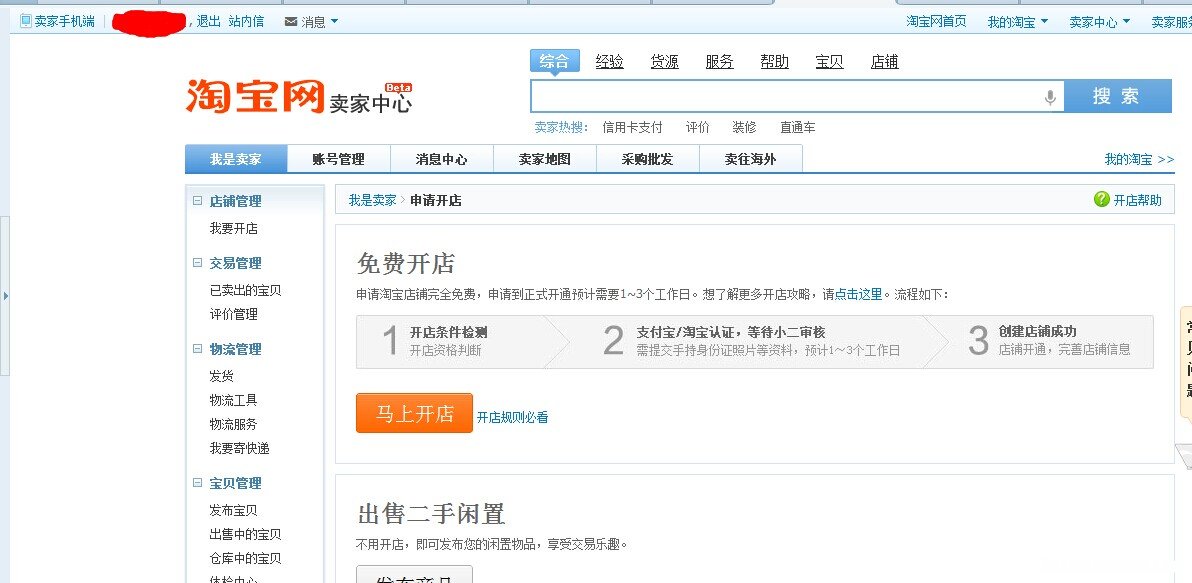
Task: Open the 卖家地图 navigation tab
Action: click(x=545, y=159)
